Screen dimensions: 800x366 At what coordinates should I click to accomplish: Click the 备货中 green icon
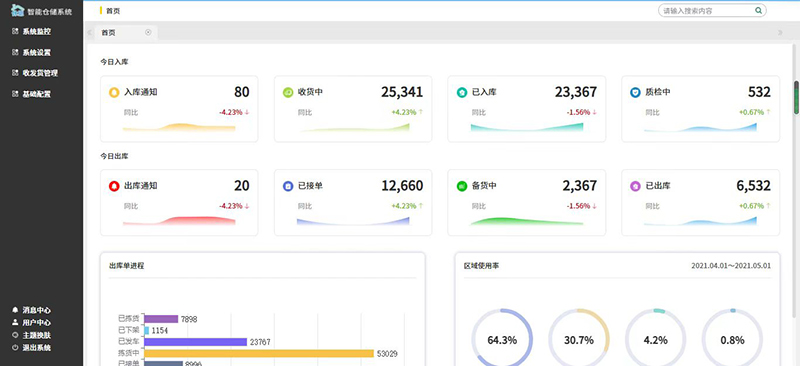coord(462,186)
